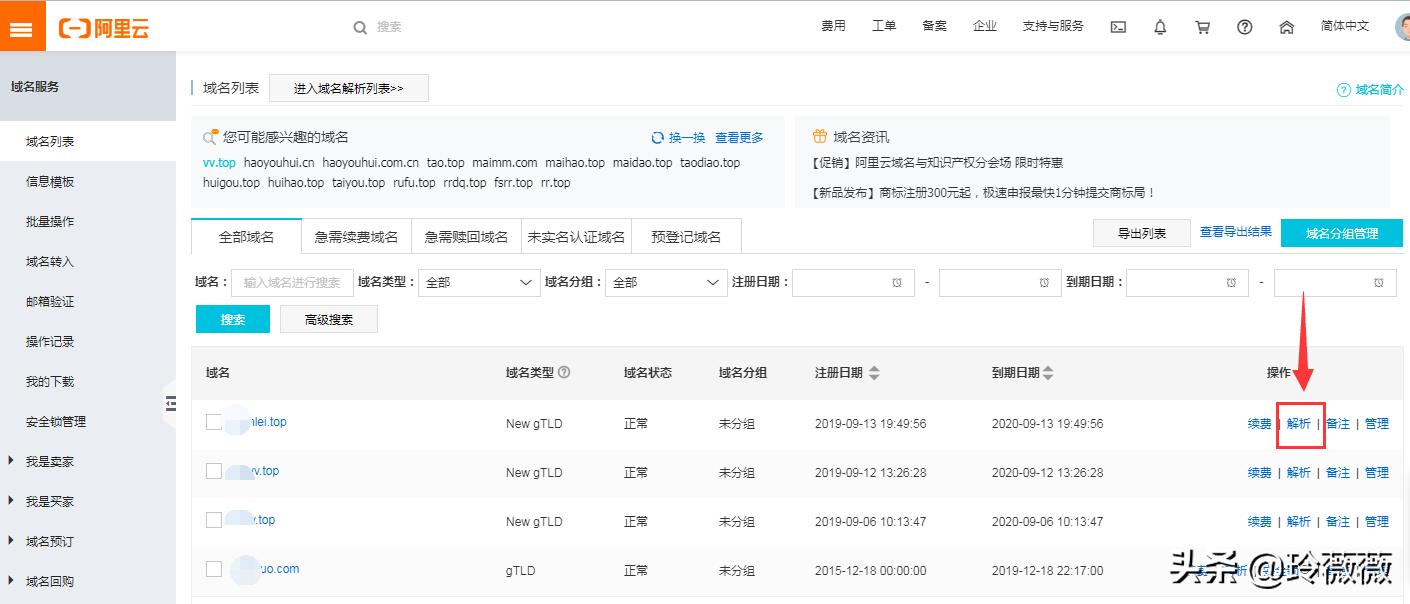Image resolution: width=1410 pixels, height=604 pixels.
Task: Click the 注册日期 column sort arrows
Action: pyautogui.click(x=873, y=371)
